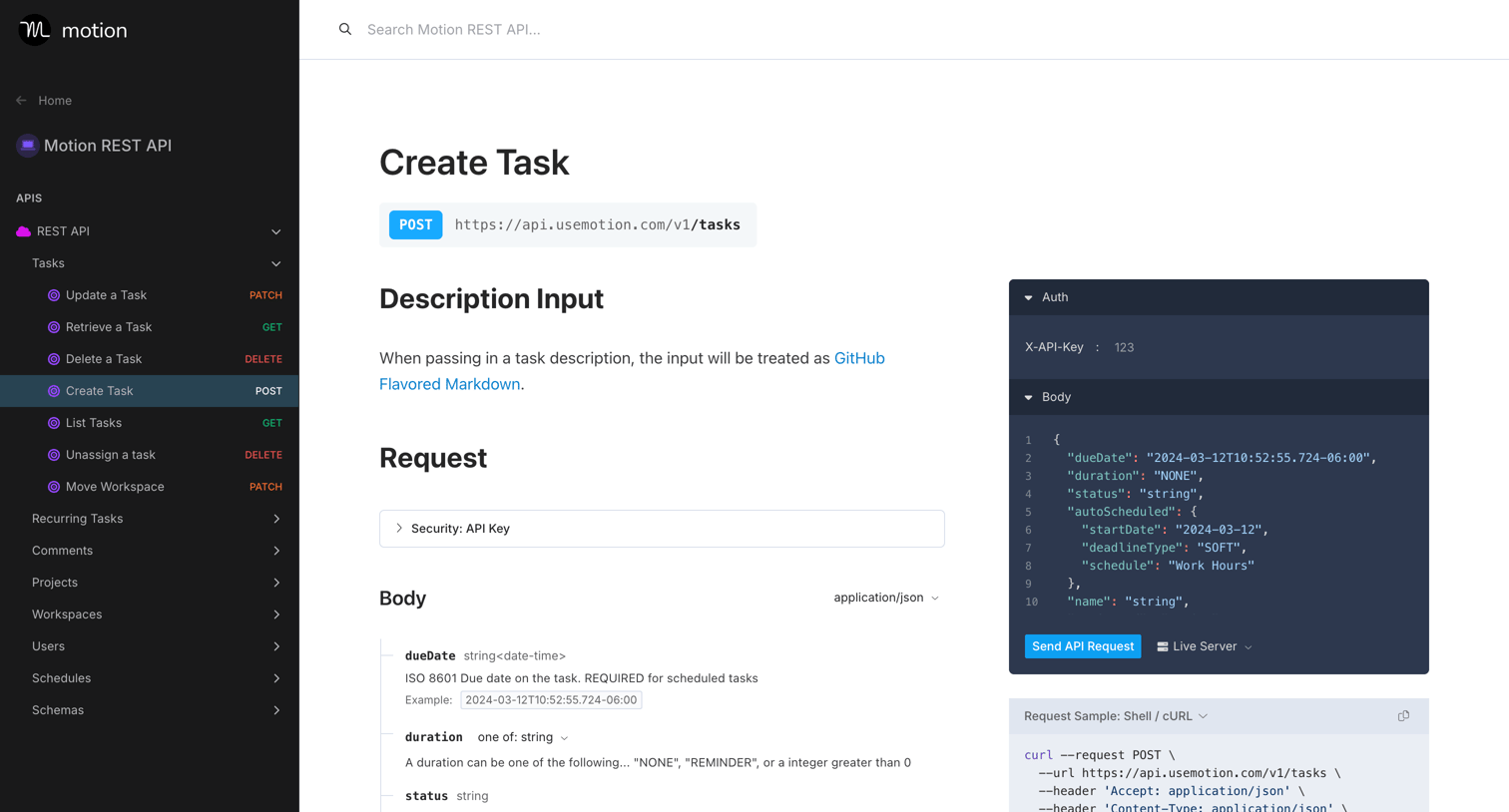Open the Live Server dropdown
Viewport: 1509px width, 812px height.
[x=1205, y=646]
